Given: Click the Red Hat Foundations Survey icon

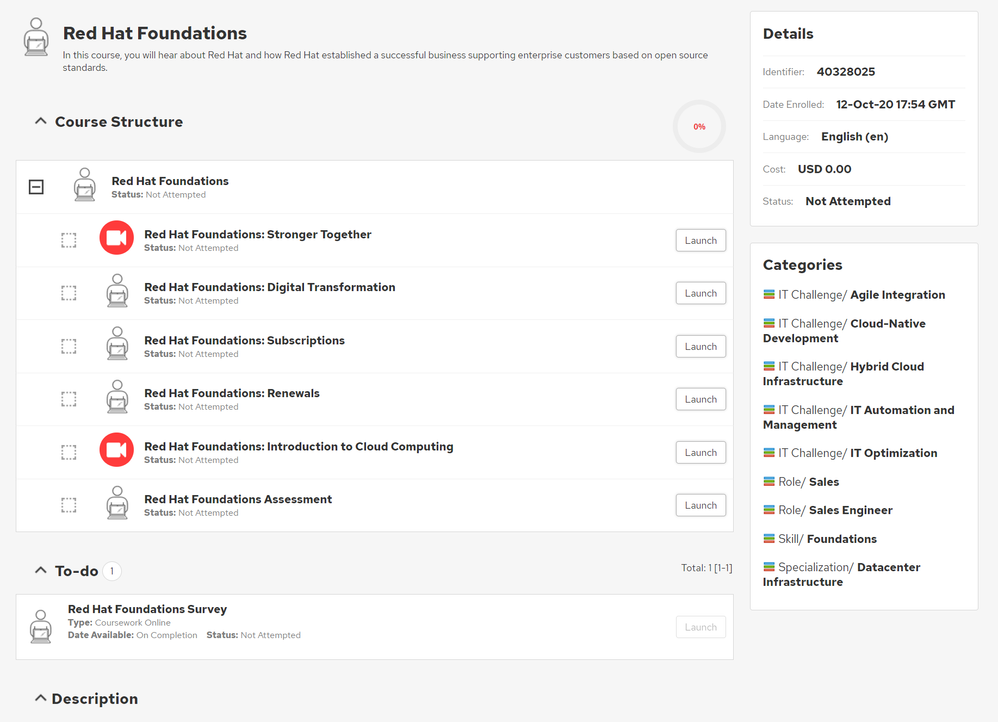Looking at the screenshot, I should click(40, 625).
